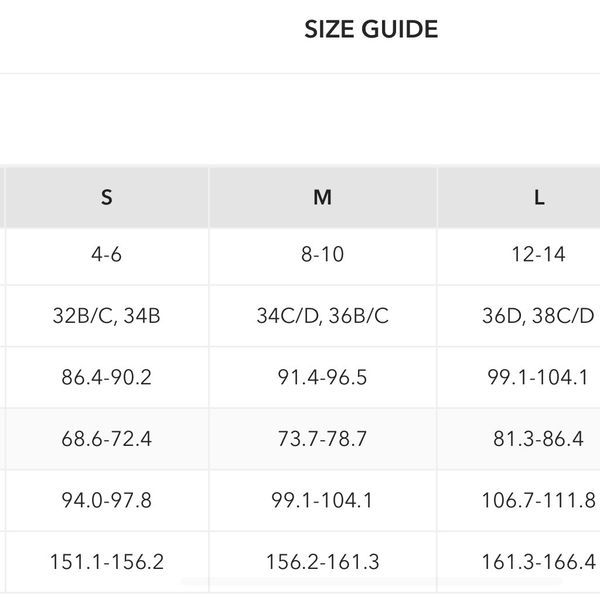Select the M size column header

click(x=322, y=197)
